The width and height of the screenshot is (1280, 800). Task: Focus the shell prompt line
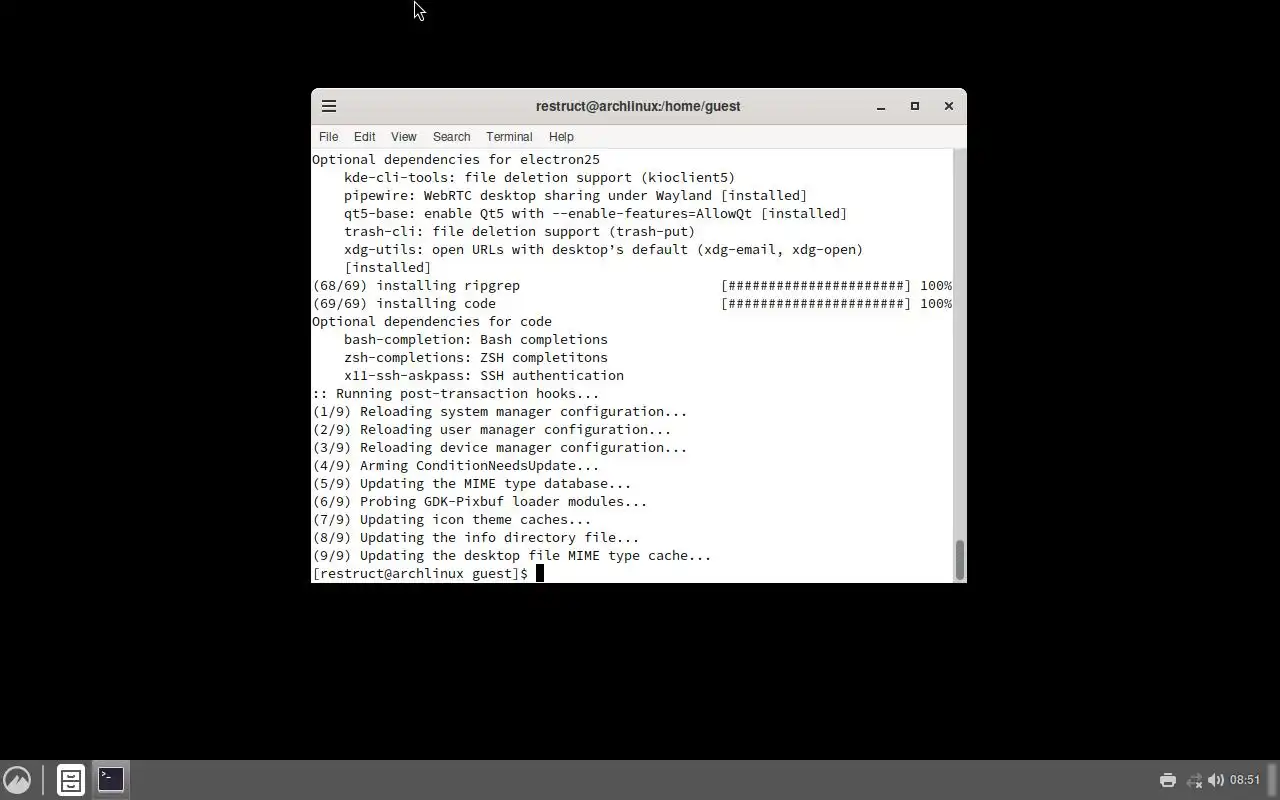coord(632,573)
